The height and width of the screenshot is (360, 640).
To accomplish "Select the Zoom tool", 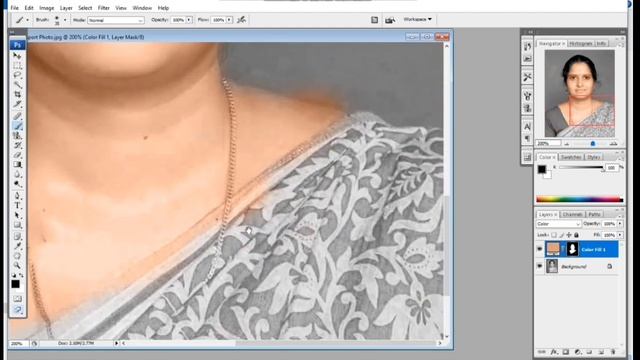I will click(x=17, y=266).
